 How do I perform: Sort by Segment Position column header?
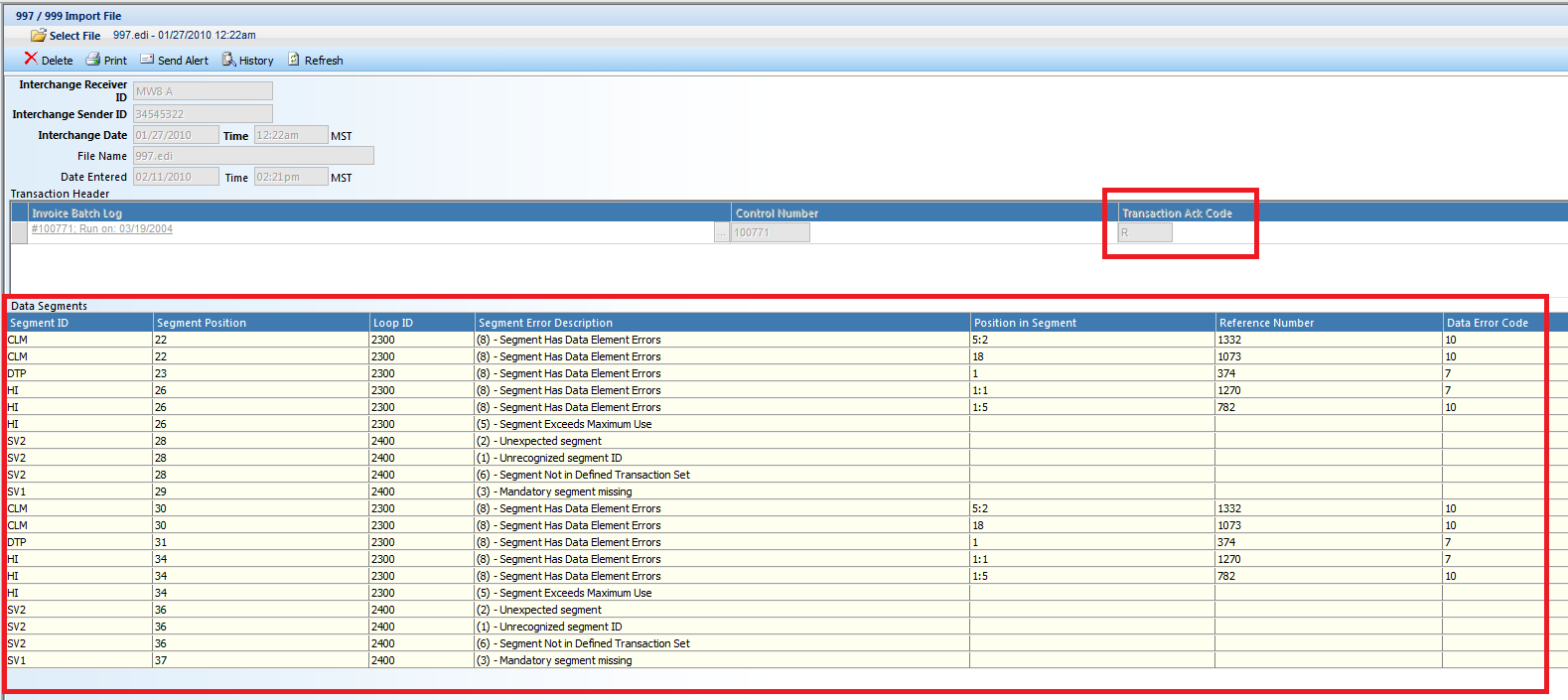tap(261, 323)
